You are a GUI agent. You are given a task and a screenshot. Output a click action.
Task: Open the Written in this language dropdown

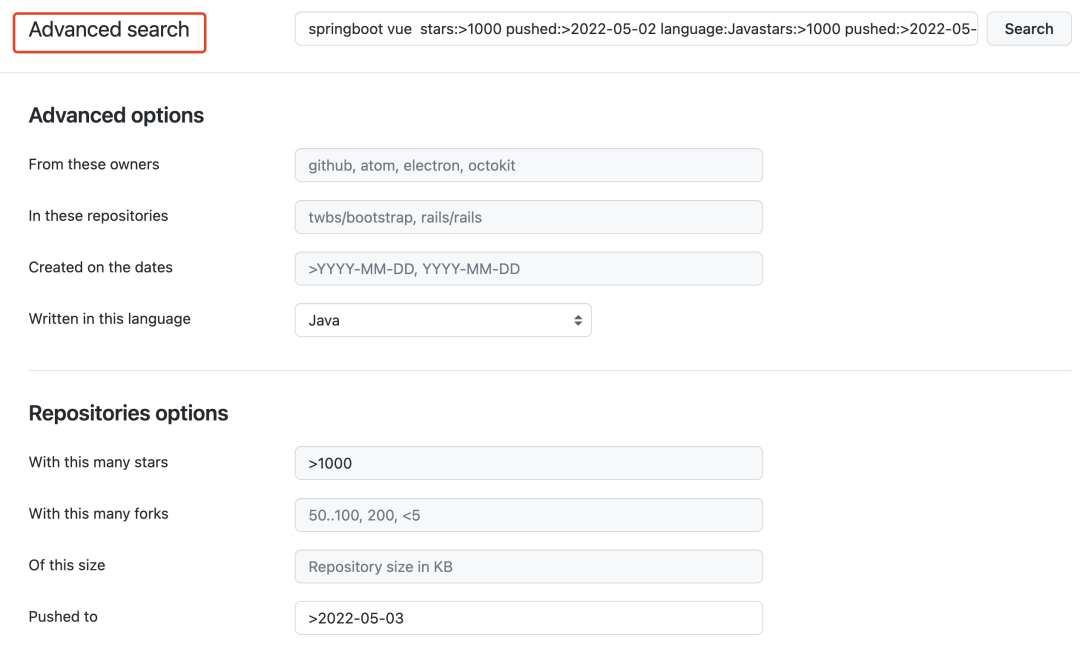(x=443, y=320)
